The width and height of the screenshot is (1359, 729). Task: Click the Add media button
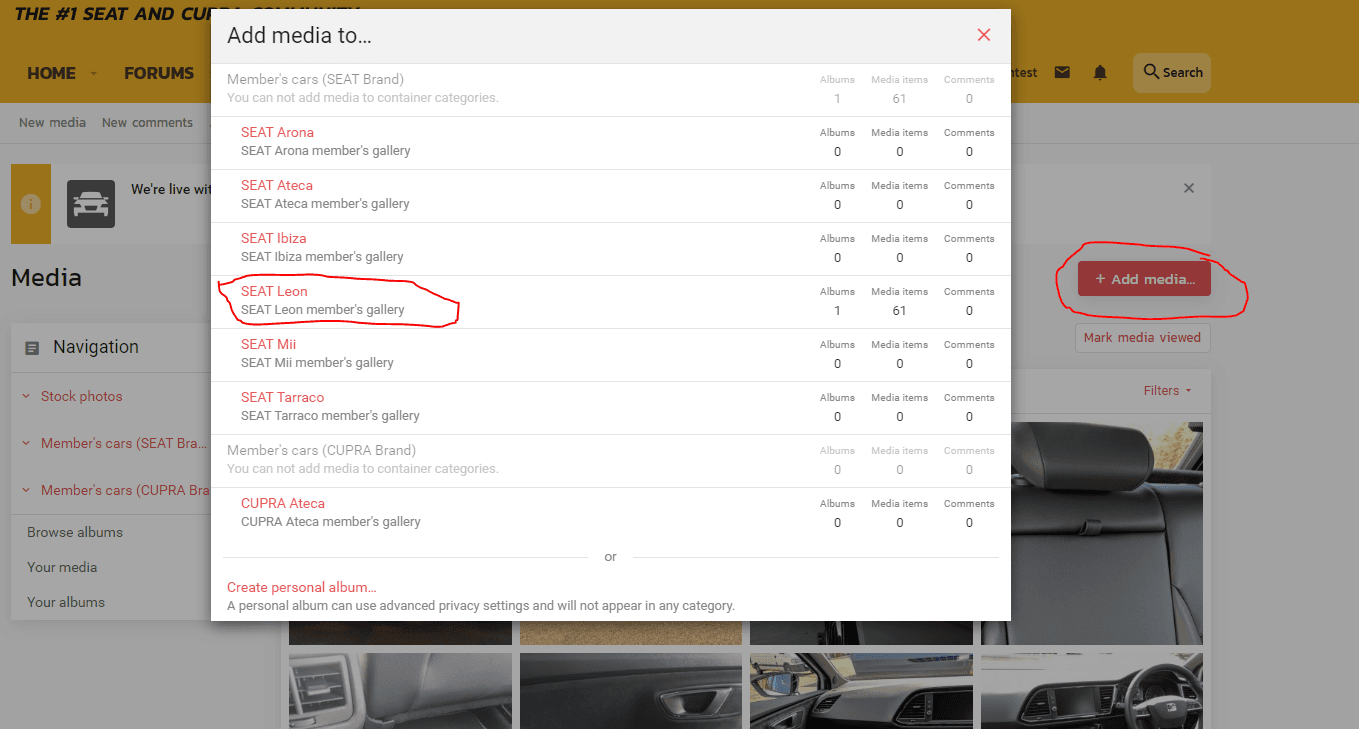pos(1144,279)
